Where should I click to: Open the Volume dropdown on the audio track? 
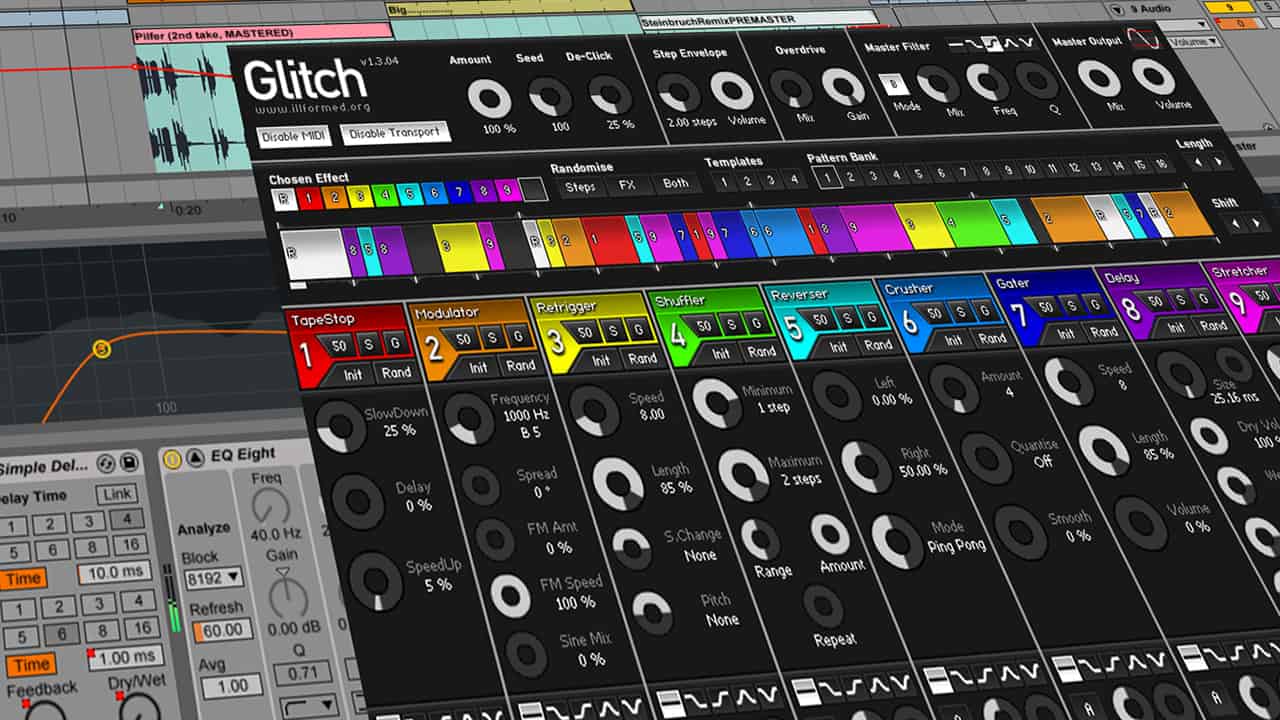pos(1195,42)
